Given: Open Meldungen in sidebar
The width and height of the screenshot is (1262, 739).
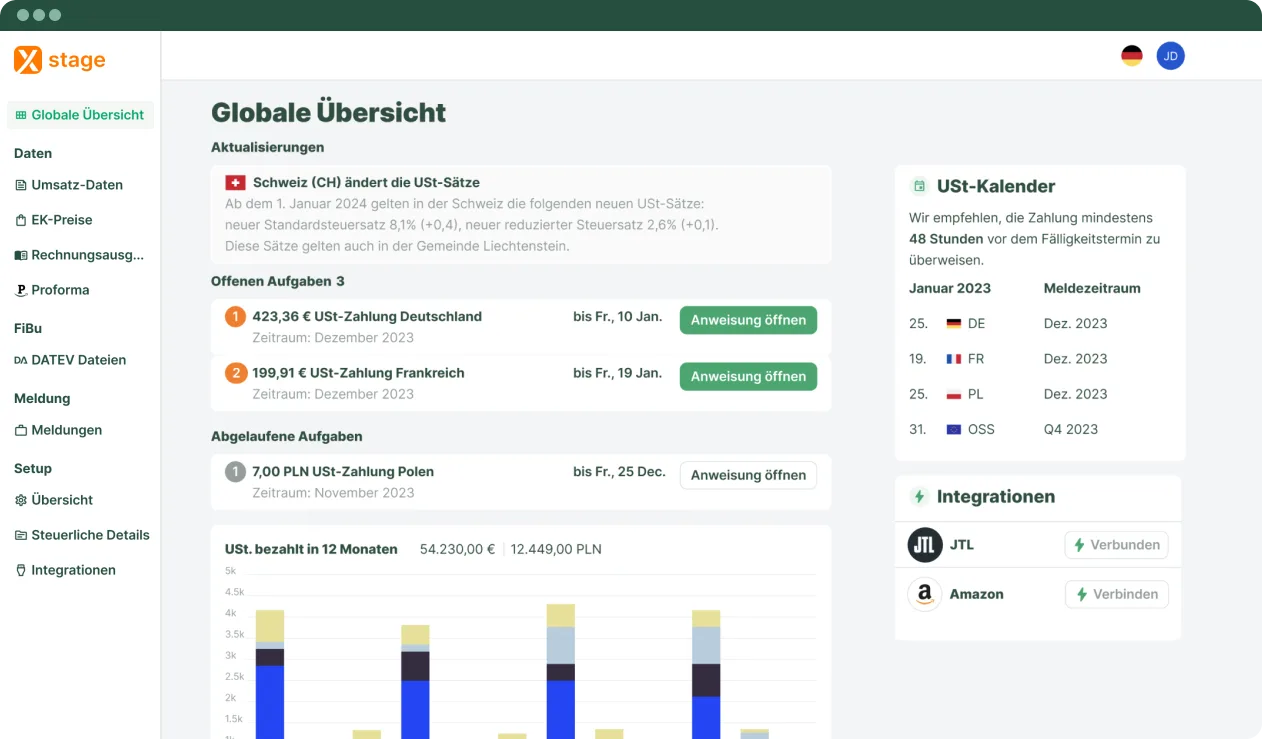Looking at the screenshot, I should tap(58, 430).
